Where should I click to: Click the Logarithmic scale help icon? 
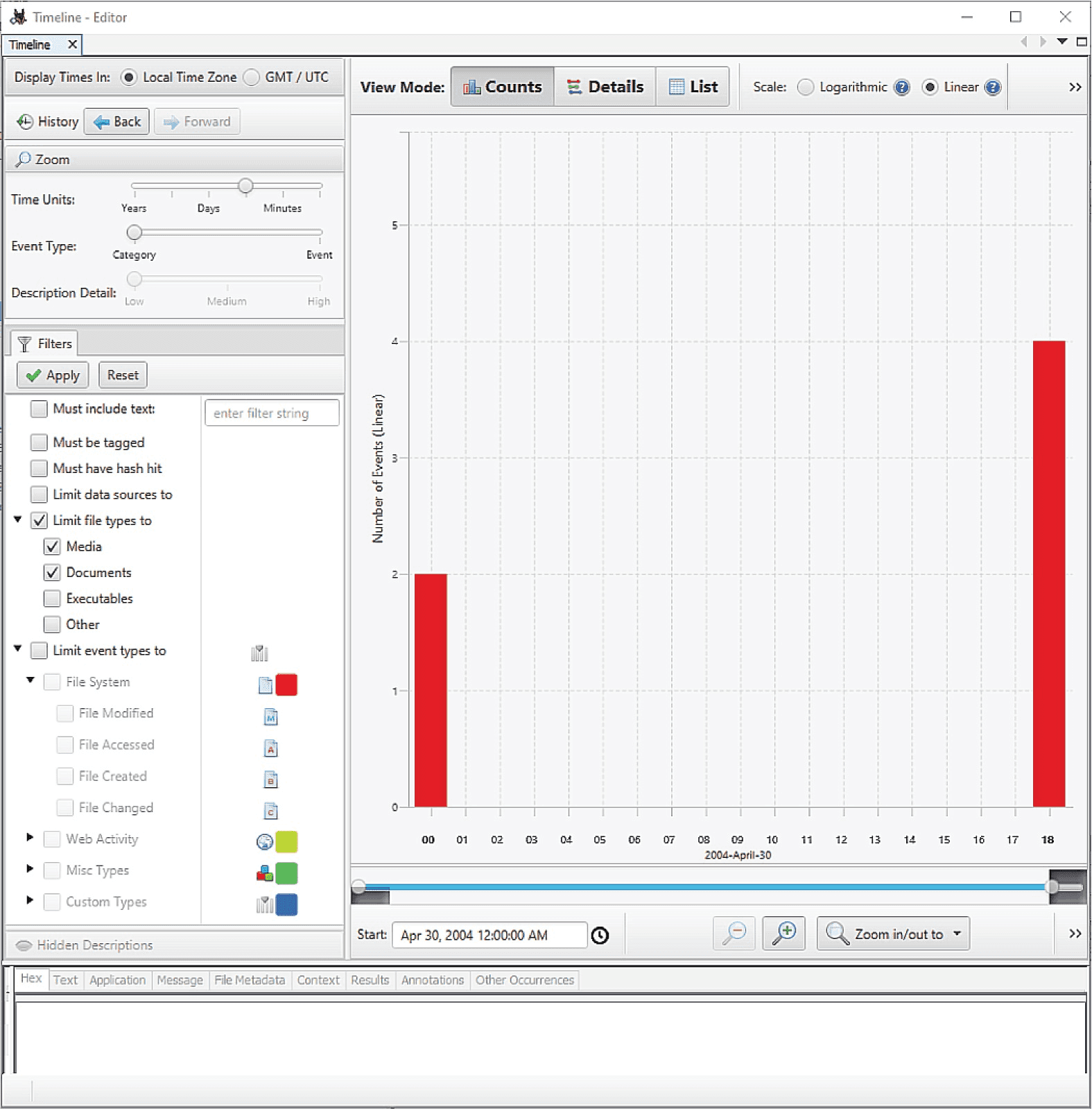pyautogui.click(x=901, y=87)
